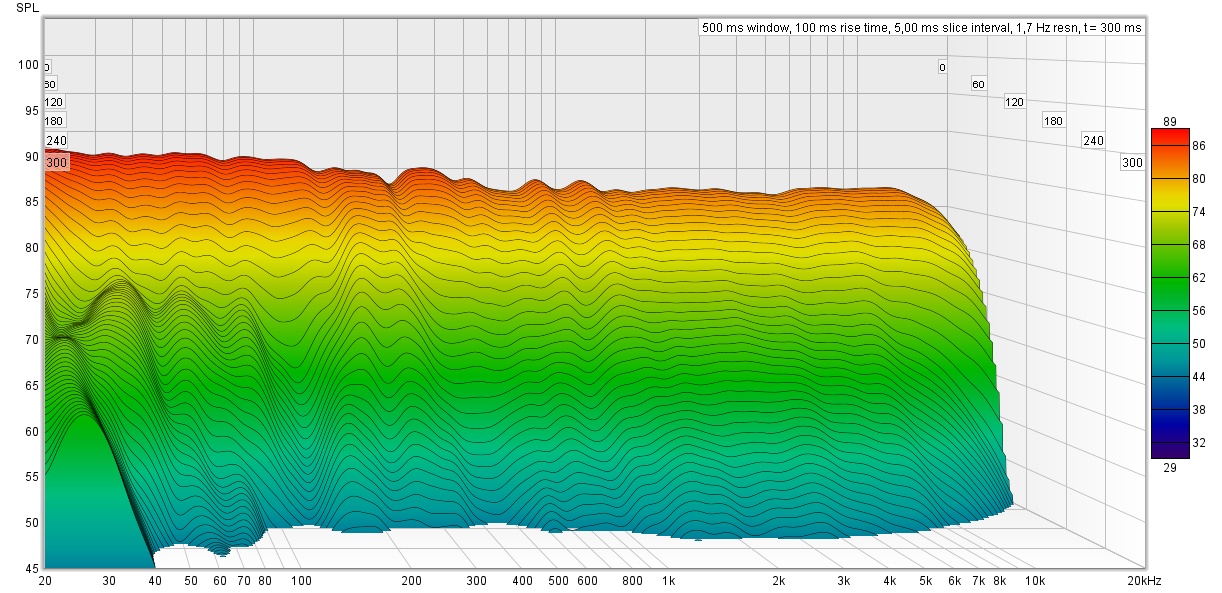Screen dimensions: 1222x593
Task: Click the '32' tick on the color scale
Action: pyautogui.click(x=1198, y=442)
